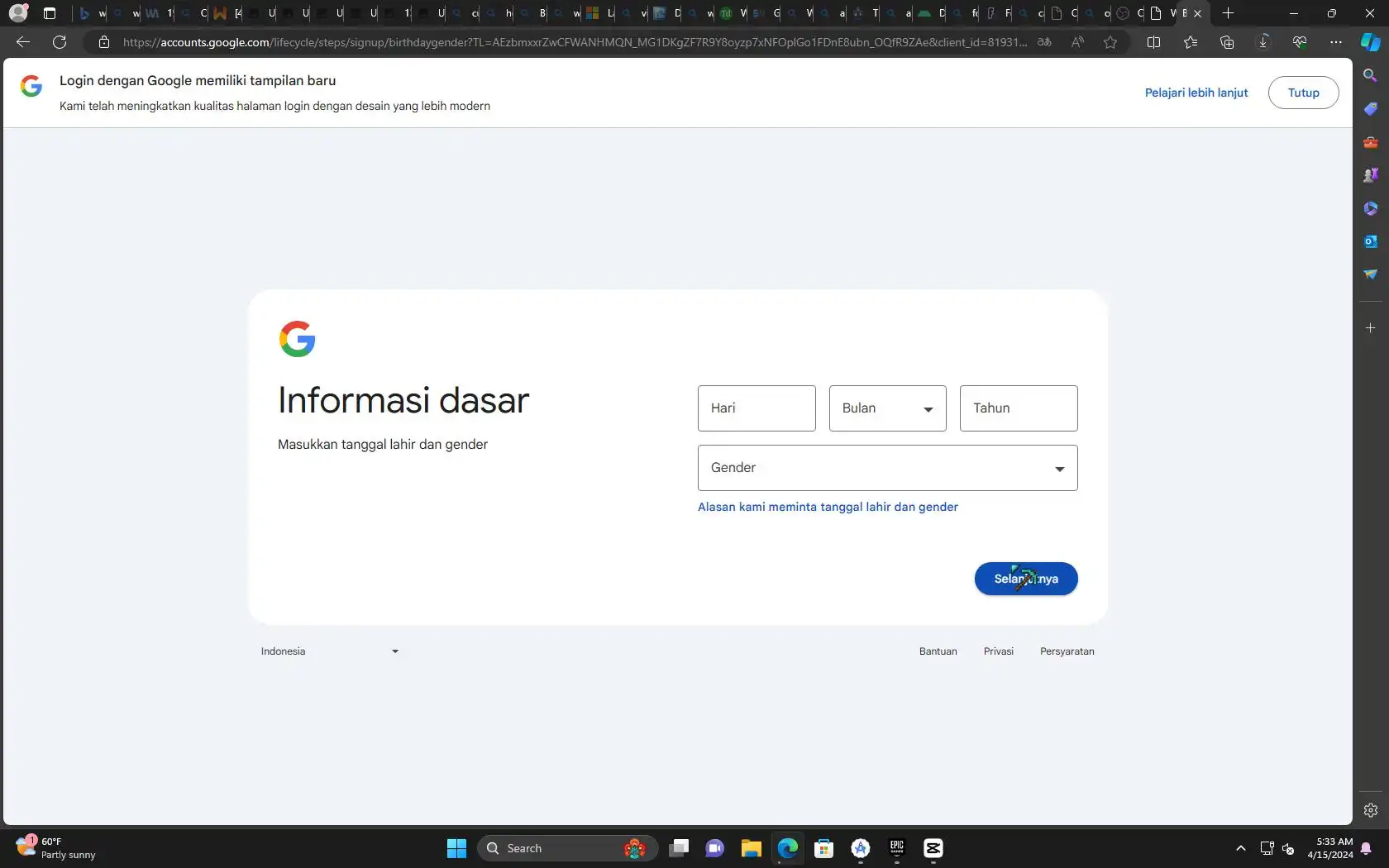
Task: Open the Privasi link
Action: [999, 651]
